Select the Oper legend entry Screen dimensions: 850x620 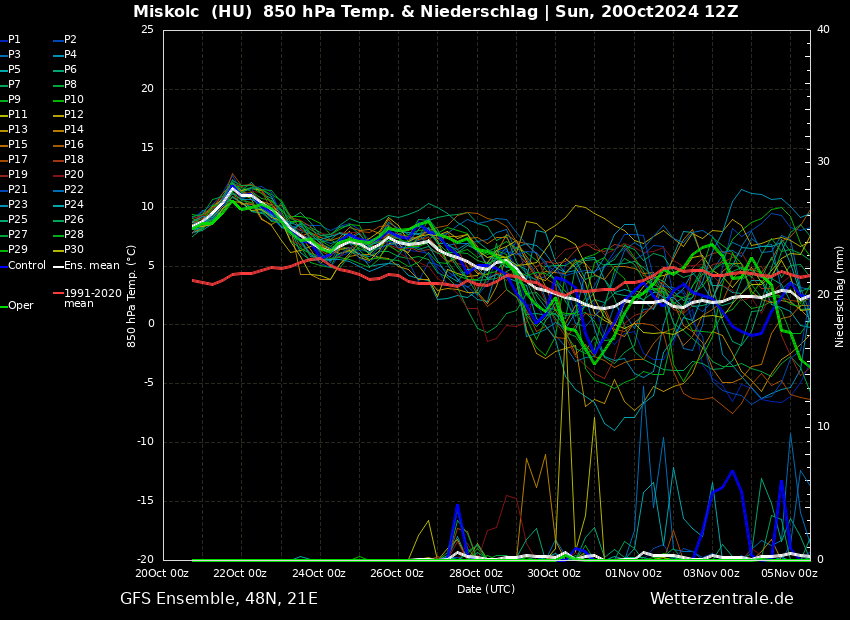(x=20, y=306)
